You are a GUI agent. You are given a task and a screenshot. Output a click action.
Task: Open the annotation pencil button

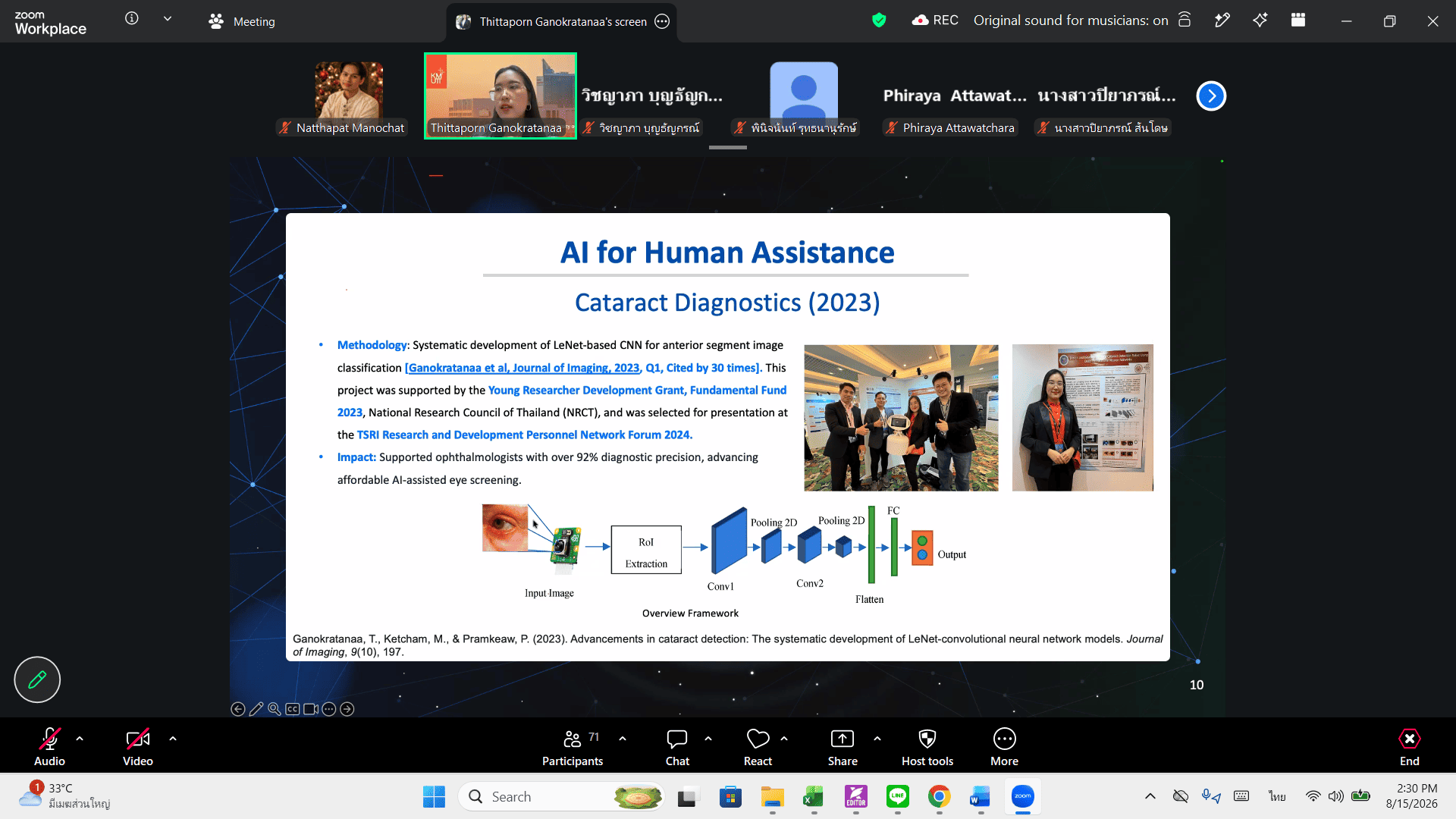click(x=37, y=679)
